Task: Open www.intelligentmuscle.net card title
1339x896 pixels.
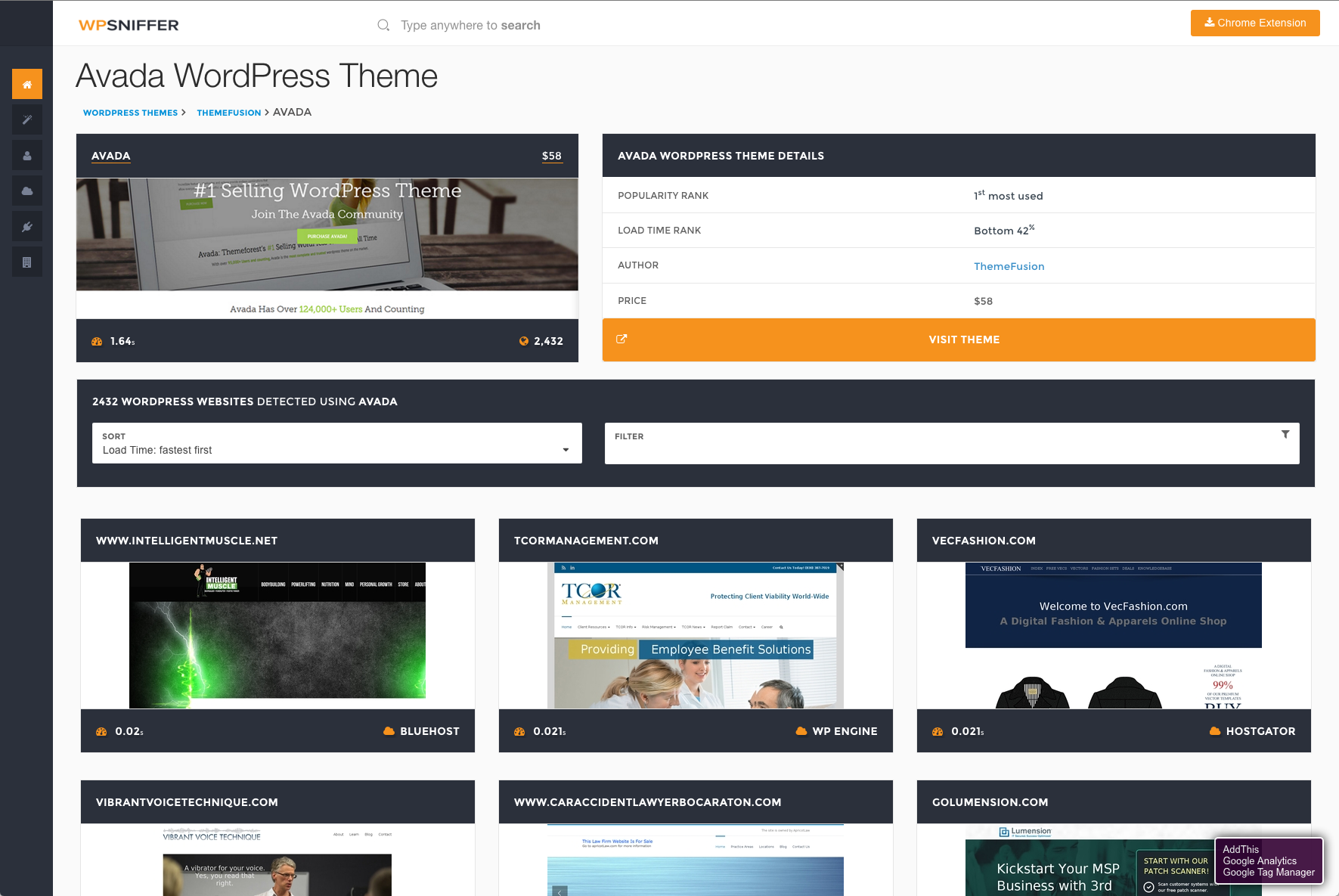Action: coord(187,541)
